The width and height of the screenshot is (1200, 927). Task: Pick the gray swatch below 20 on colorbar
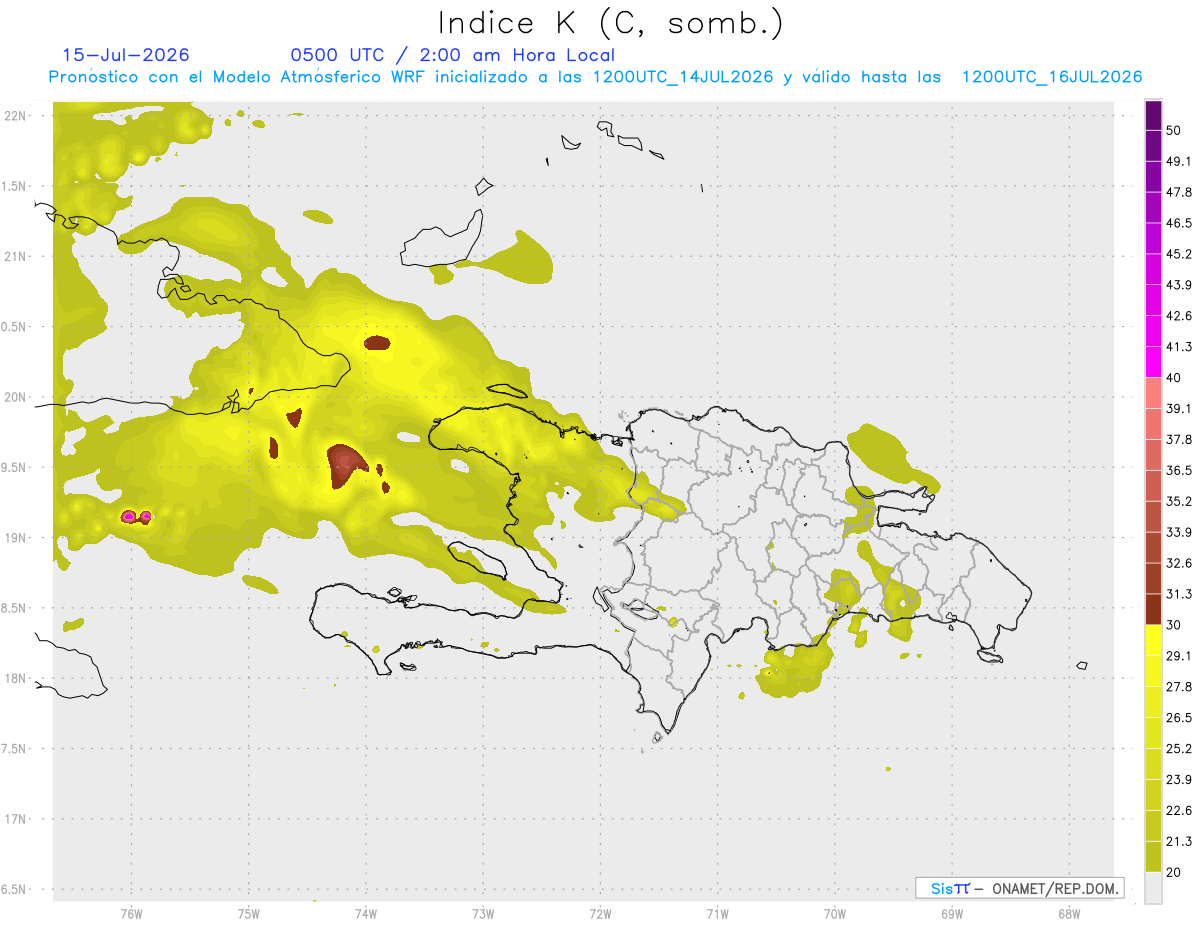(1153, 888)
